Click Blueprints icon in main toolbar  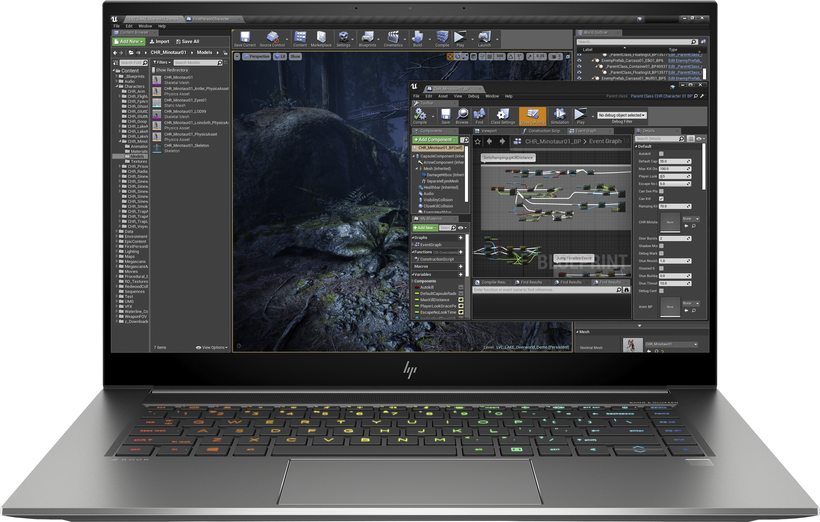(367, 38)
